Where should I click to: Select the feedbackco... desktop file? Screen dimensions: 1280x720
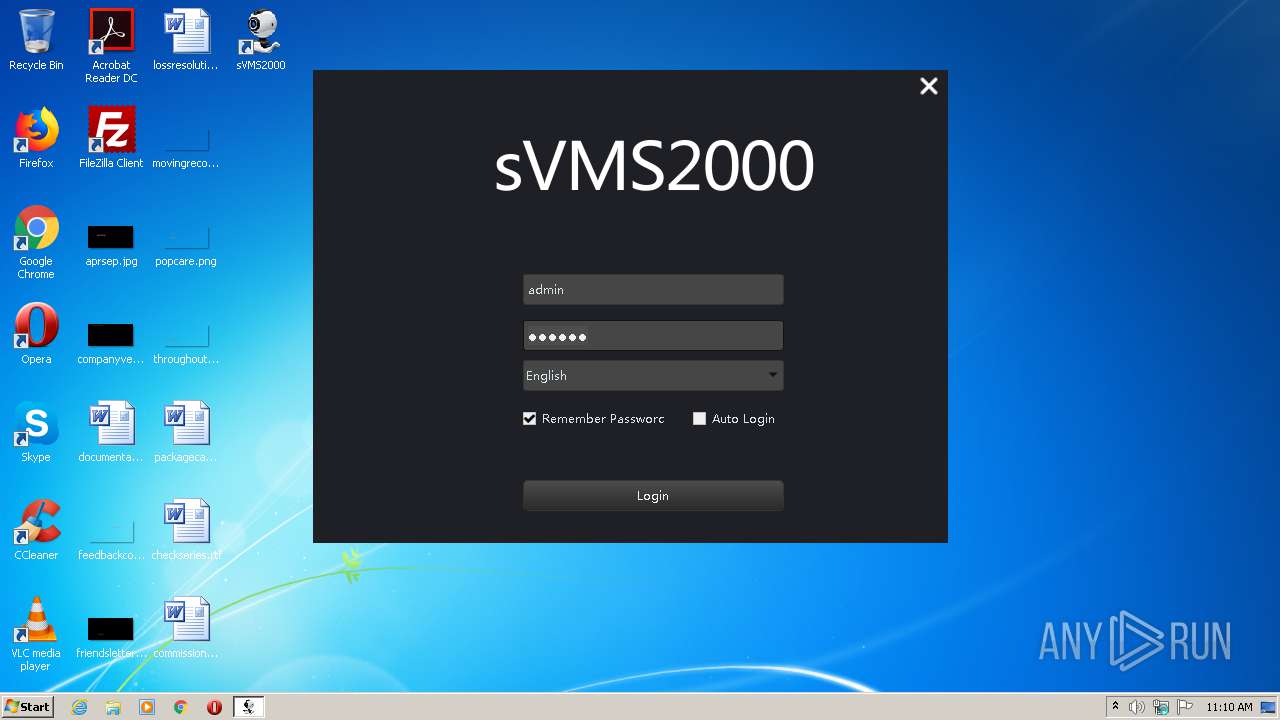(111, 540)
